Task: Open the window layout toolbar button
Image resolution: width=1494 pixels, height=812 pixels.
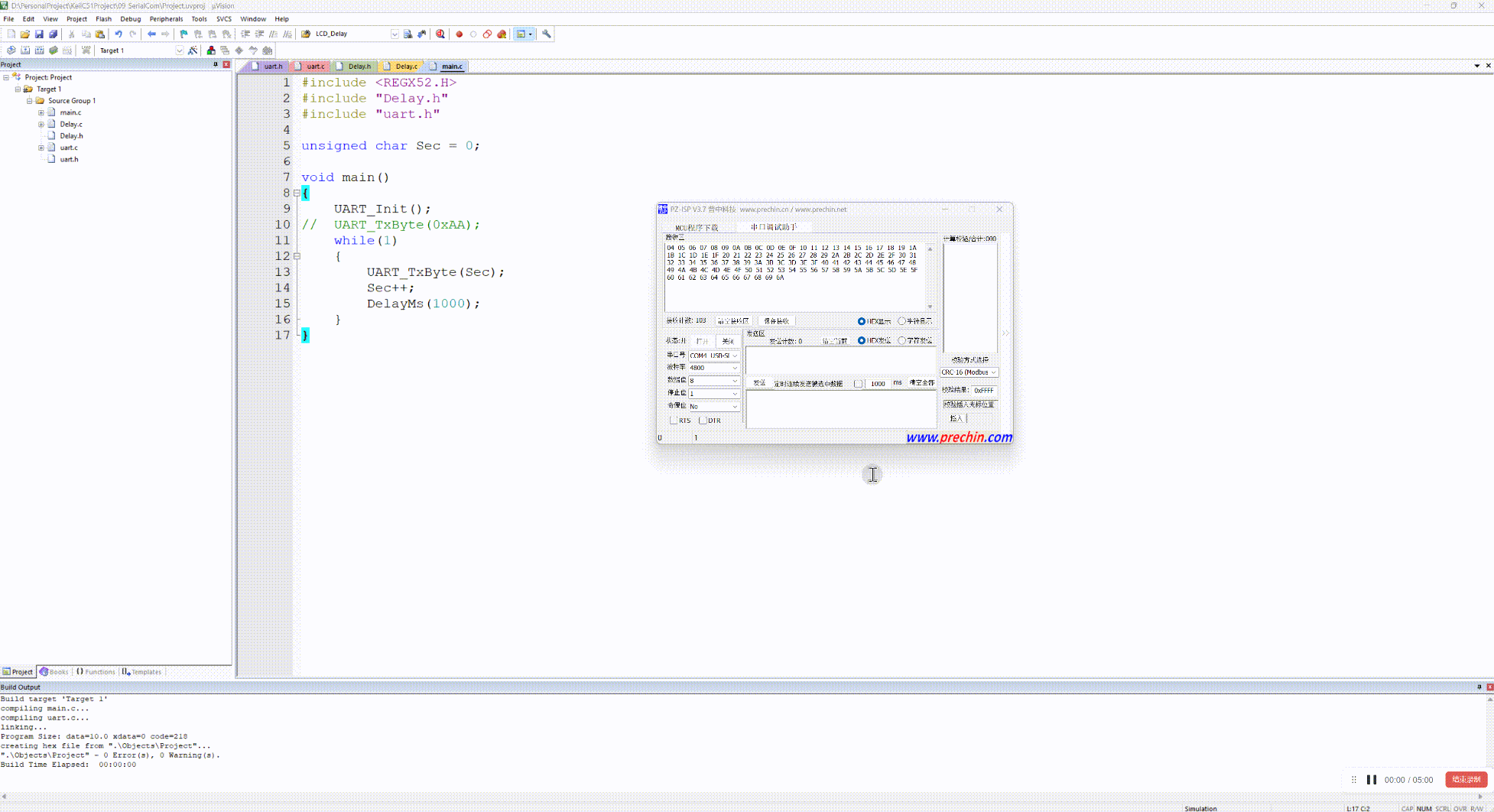Action: click(x=524, y=34)
